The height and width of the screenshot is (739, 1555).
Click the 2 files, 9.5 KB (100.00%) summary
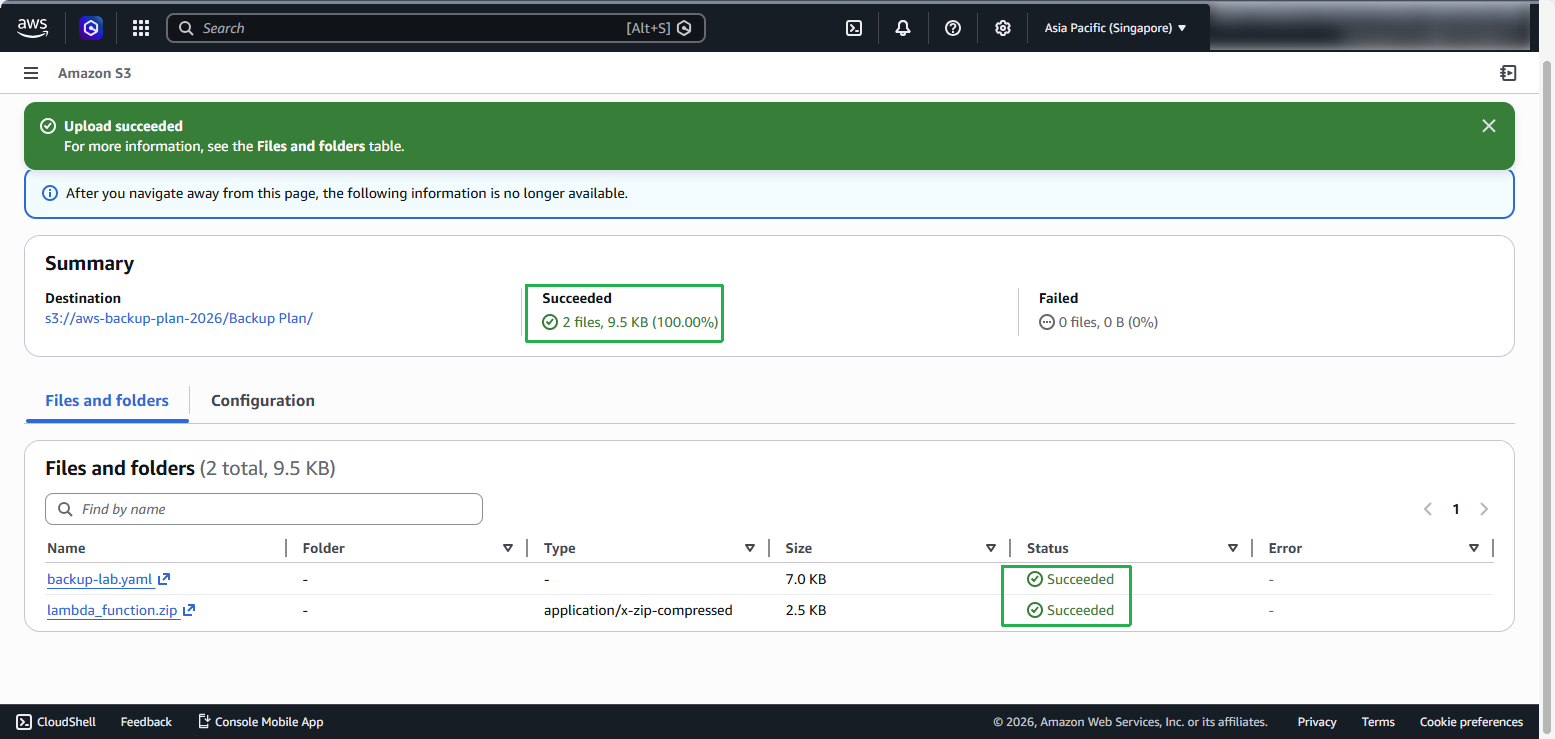click(x=630, y=322)
